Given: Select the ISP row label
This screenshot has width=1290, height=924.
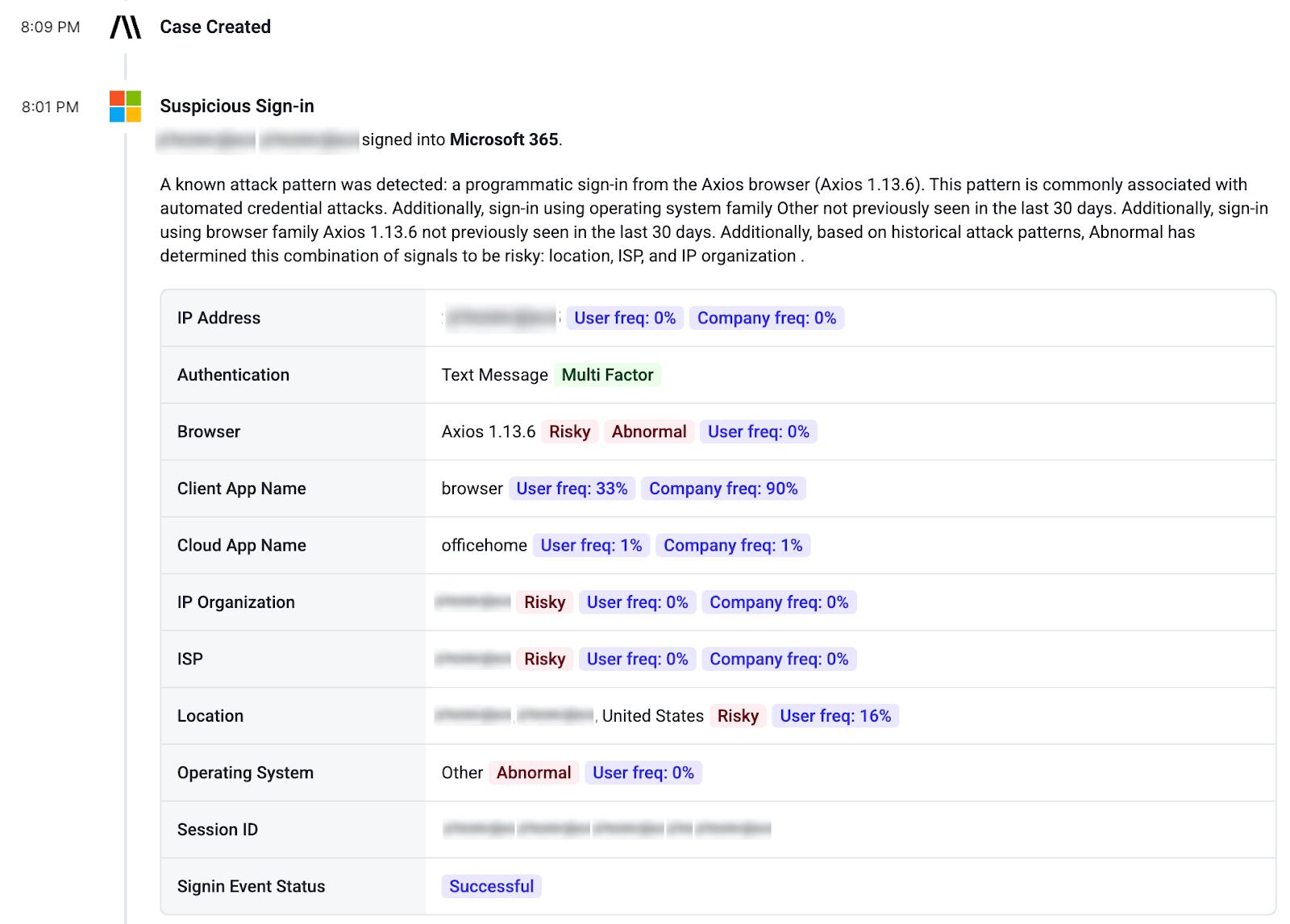Looking at the screenshot, I should [x=190, y=659].
